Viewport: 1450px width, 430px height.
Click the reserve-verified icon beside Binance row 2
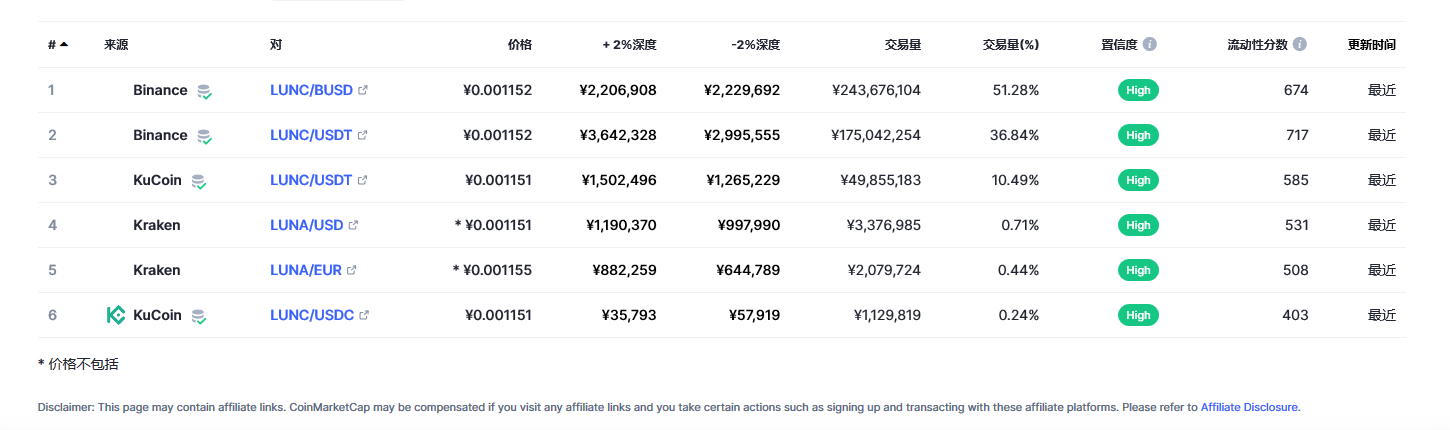204,136
